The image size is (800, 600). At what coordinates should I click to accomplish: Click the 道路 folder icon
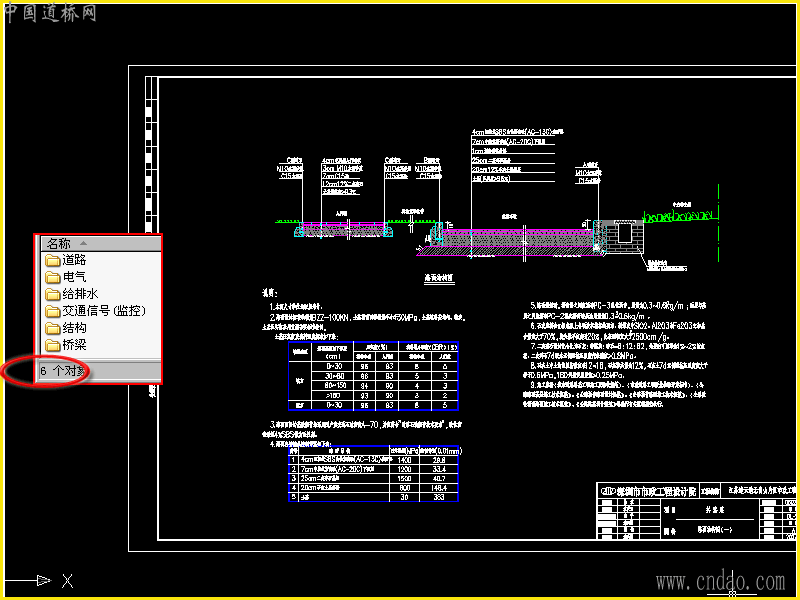point(52,261)
